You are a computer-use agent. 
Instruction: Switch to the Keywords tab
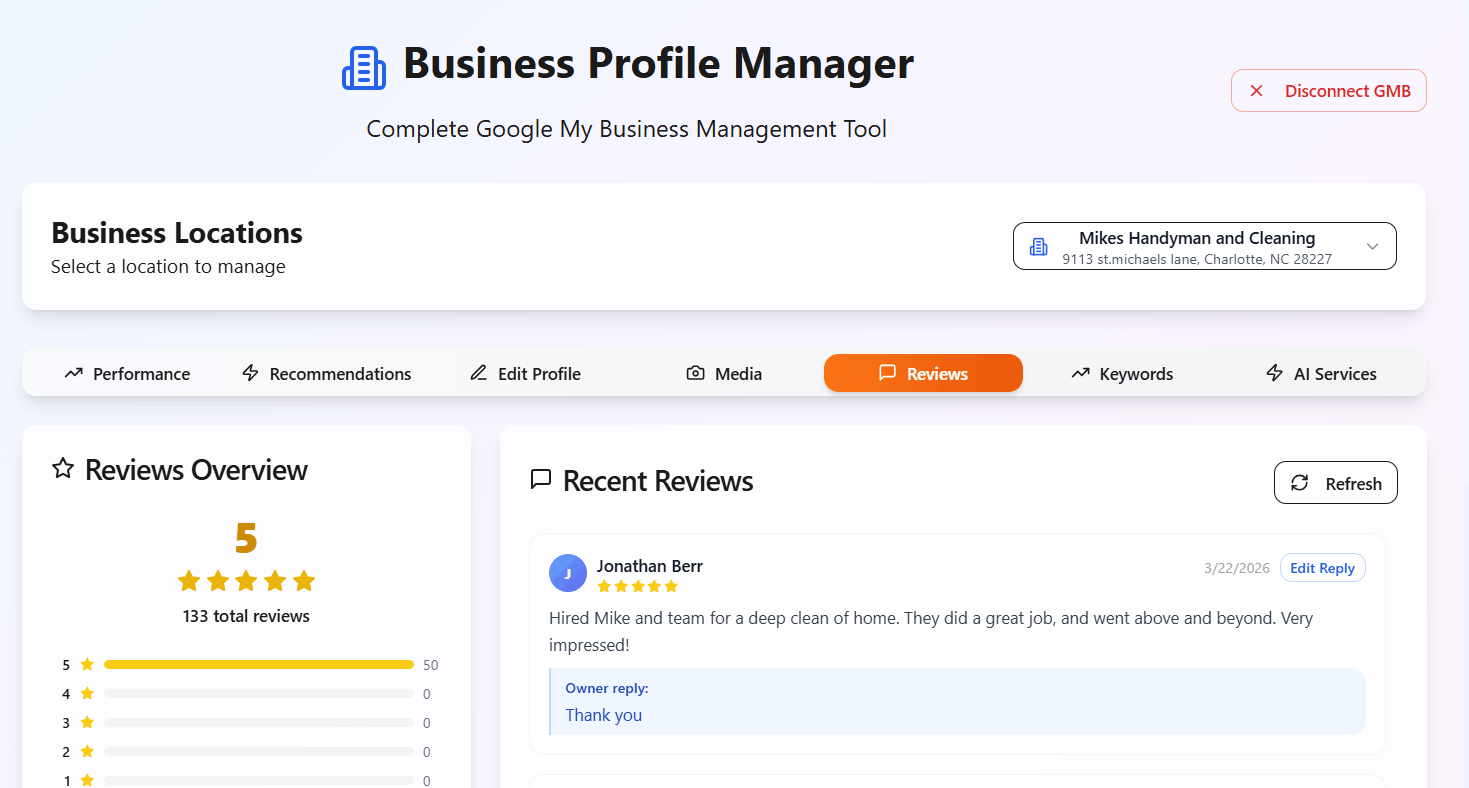point(1121,373)
